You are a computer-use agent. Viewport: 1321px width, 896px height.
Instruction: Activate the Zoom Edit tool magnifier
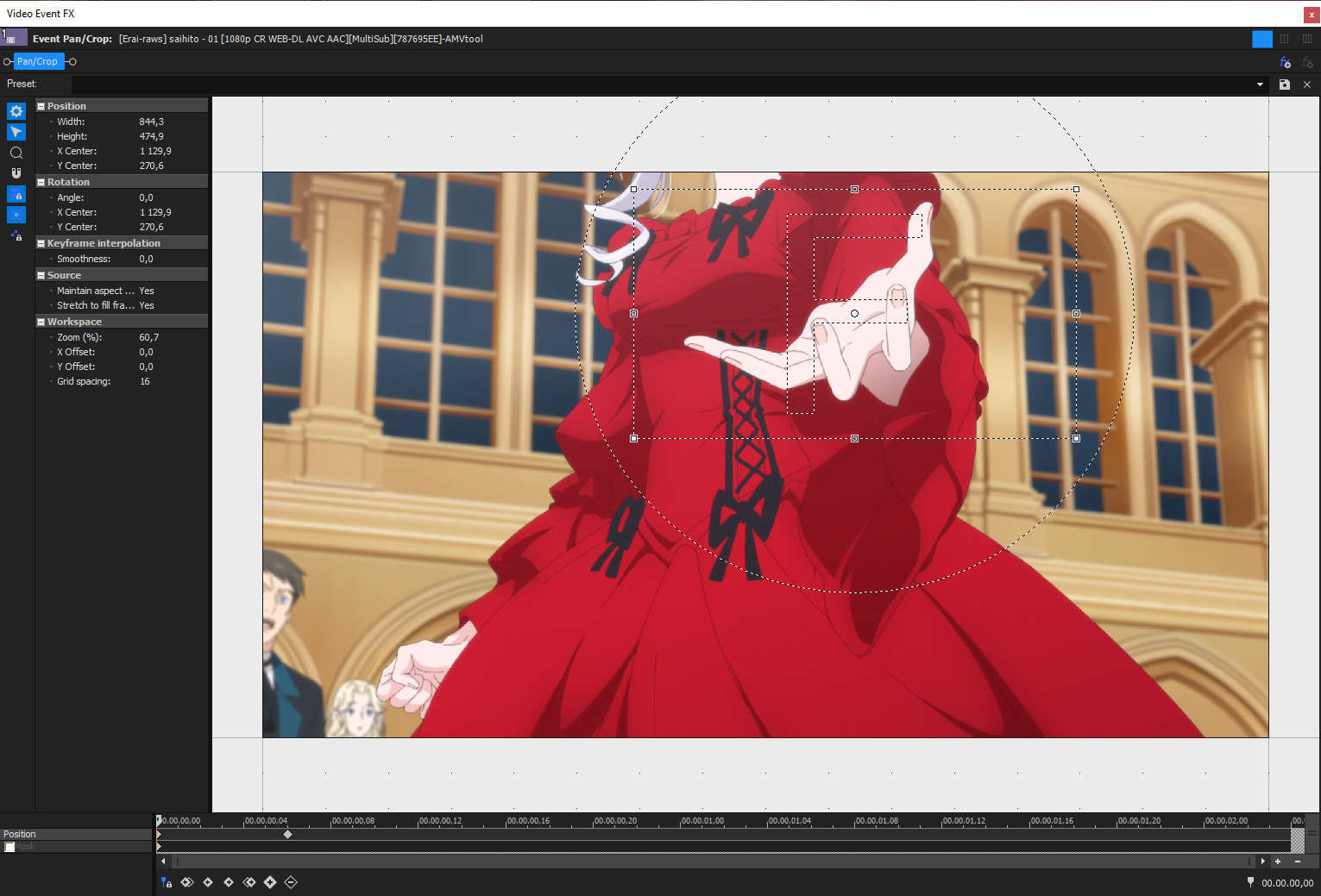(x=16, y=153)
